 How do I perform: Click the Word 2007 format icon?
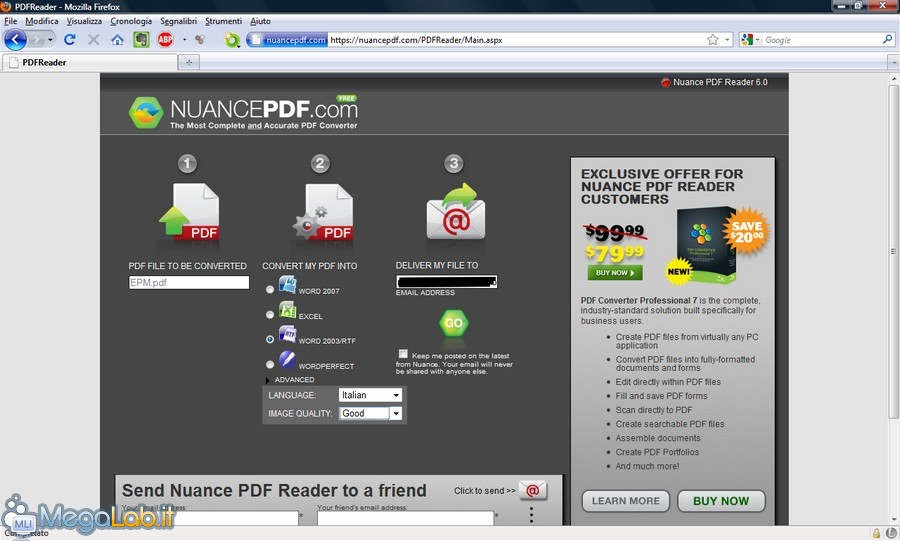[288, 285]
